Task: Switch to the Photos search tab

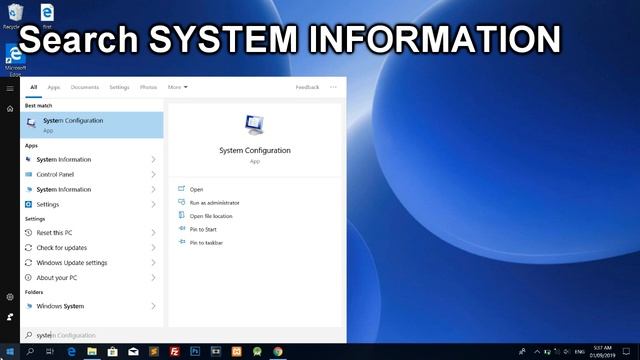Action: coord(148,87)
